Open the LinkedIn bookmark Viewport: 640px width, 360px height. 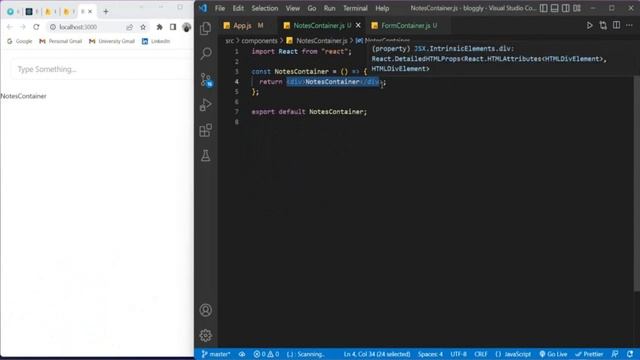click(x=156, y=41)
